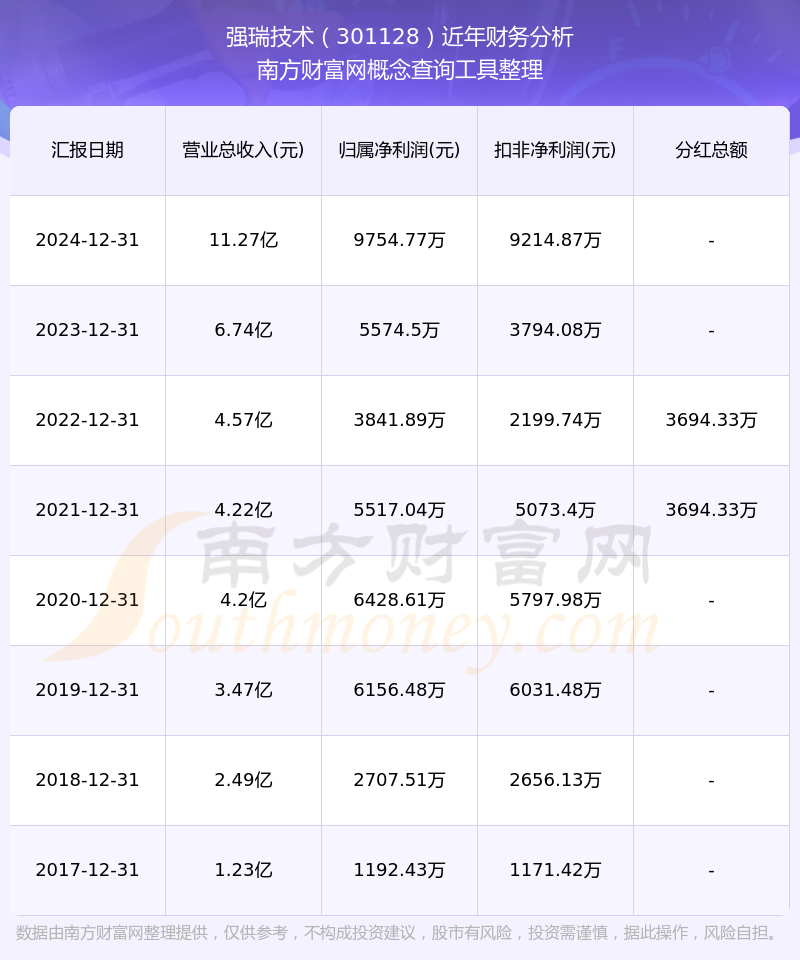
Task: Click the 扣非净利润(元) column header
Action: [x=555, y=151]
